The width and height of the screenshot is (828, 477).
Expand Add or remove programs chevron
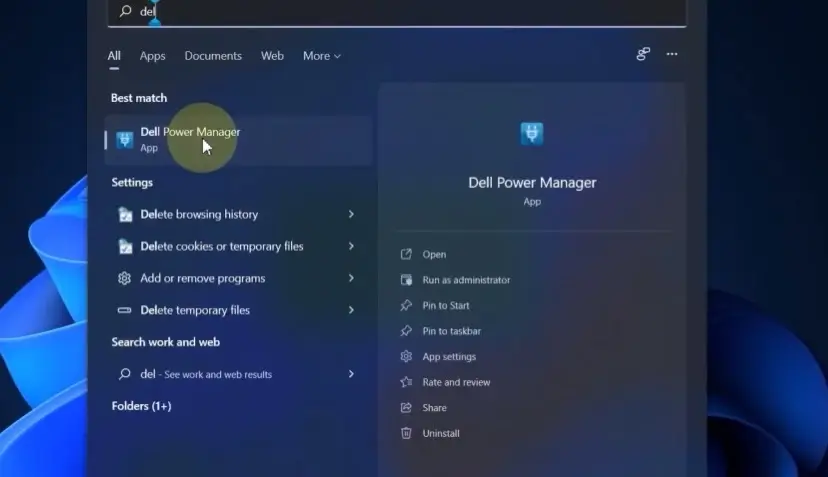tap(351, 278)
